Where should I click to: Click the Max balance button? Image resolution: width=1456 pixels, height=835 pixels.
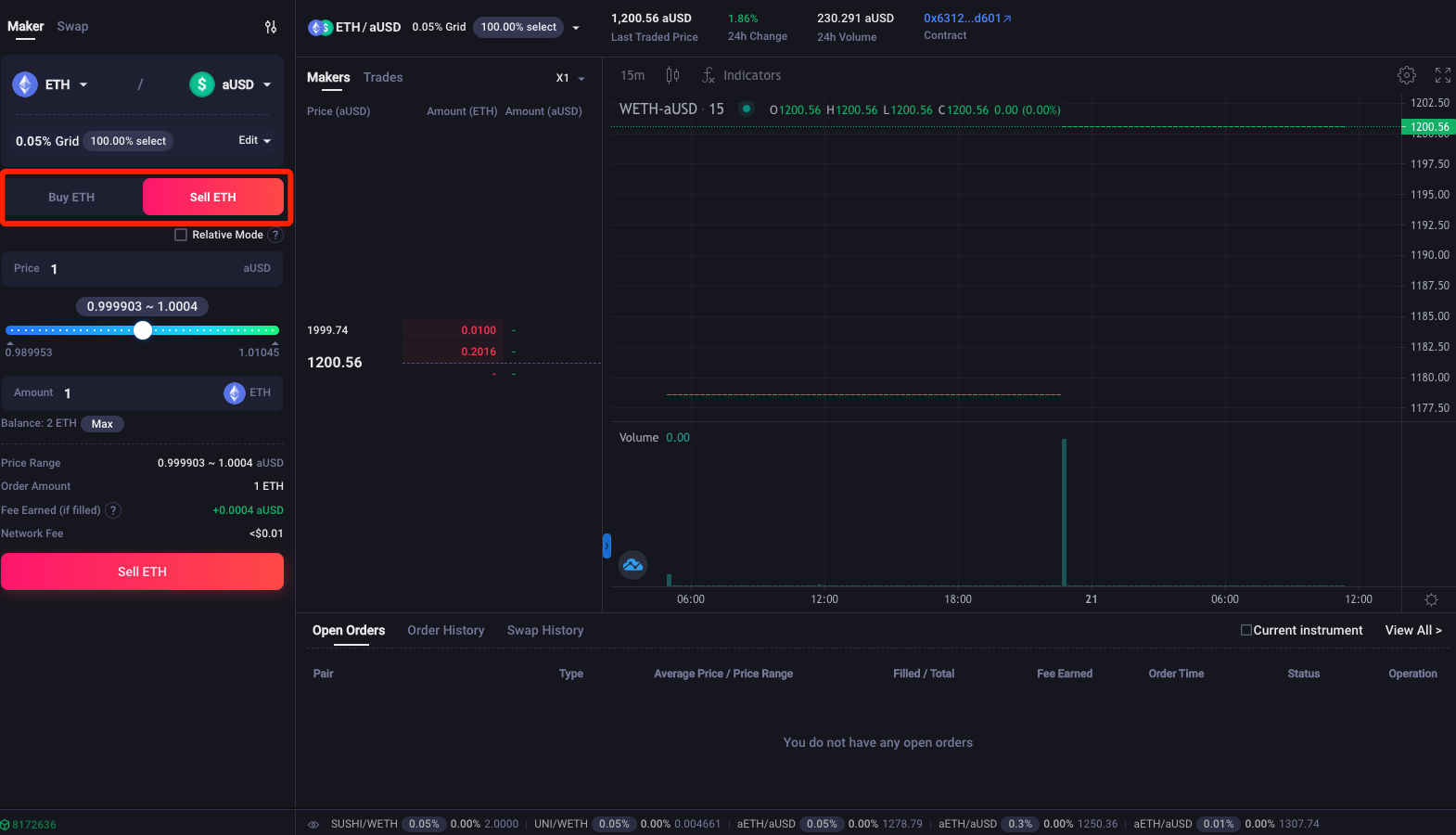[x=102, y=424]
